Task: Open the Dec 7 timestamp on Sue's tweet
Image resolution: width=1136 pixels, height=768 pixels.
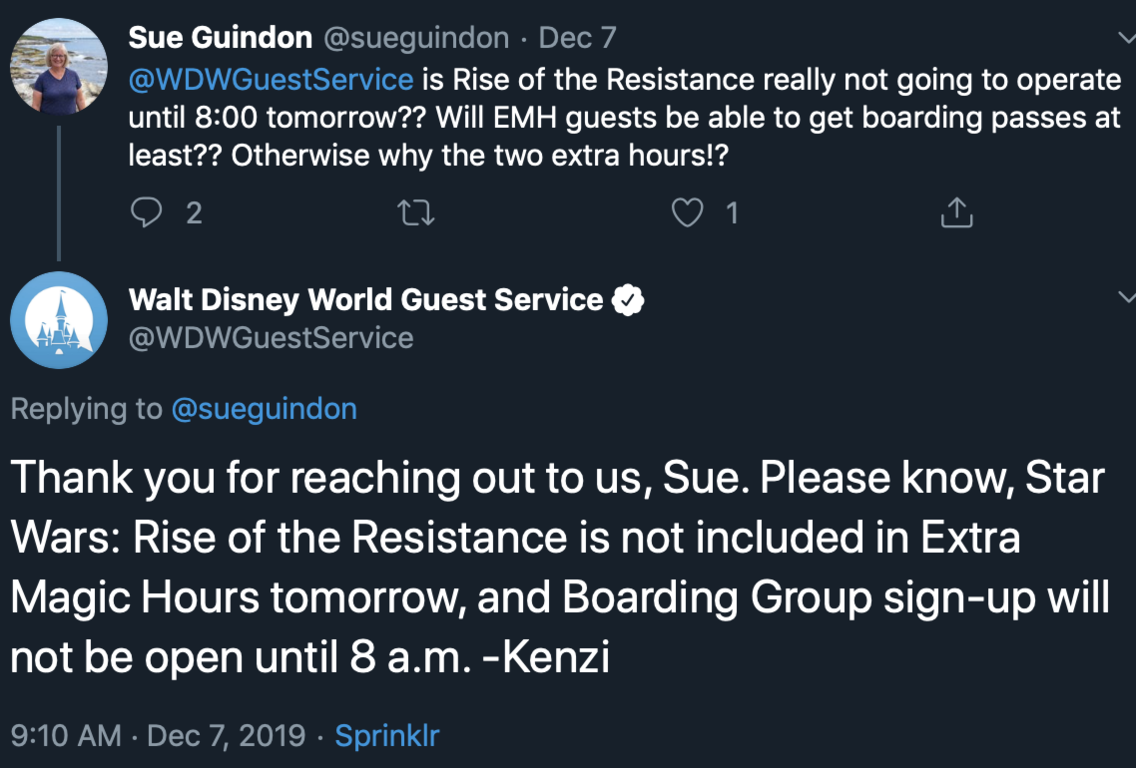Action: coord(578,38)
